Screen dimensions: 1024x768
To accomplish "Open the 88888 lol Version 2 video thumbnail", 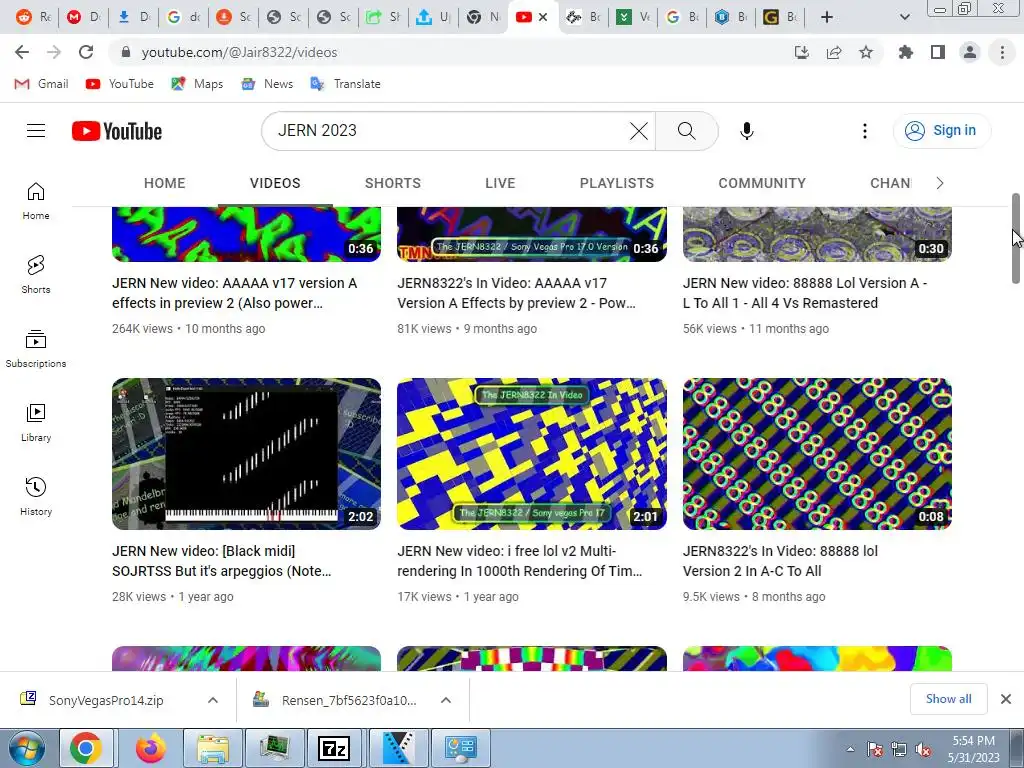I will pyautogui.click(x=817, y=454).
